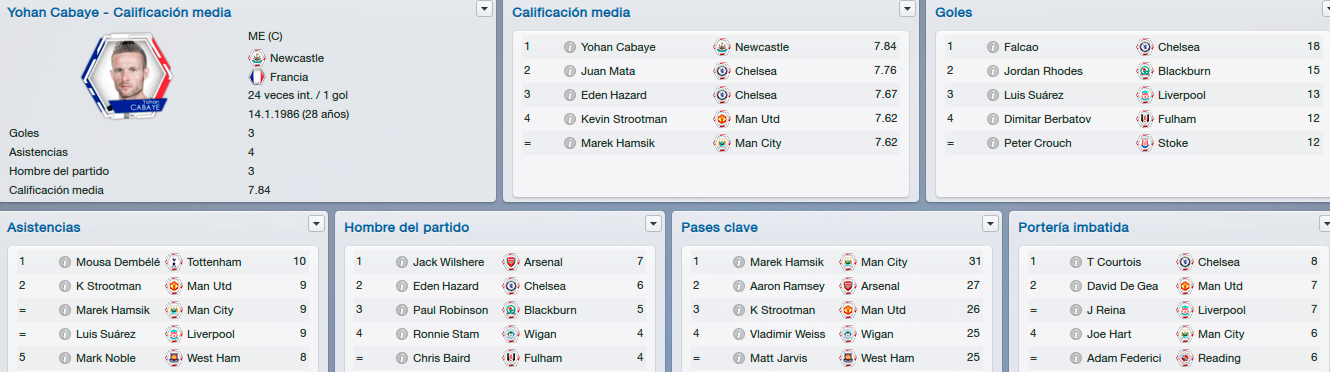Click info icon next to T Courtois
This screenshot has width=1330, height=372.
(1076, 262)
